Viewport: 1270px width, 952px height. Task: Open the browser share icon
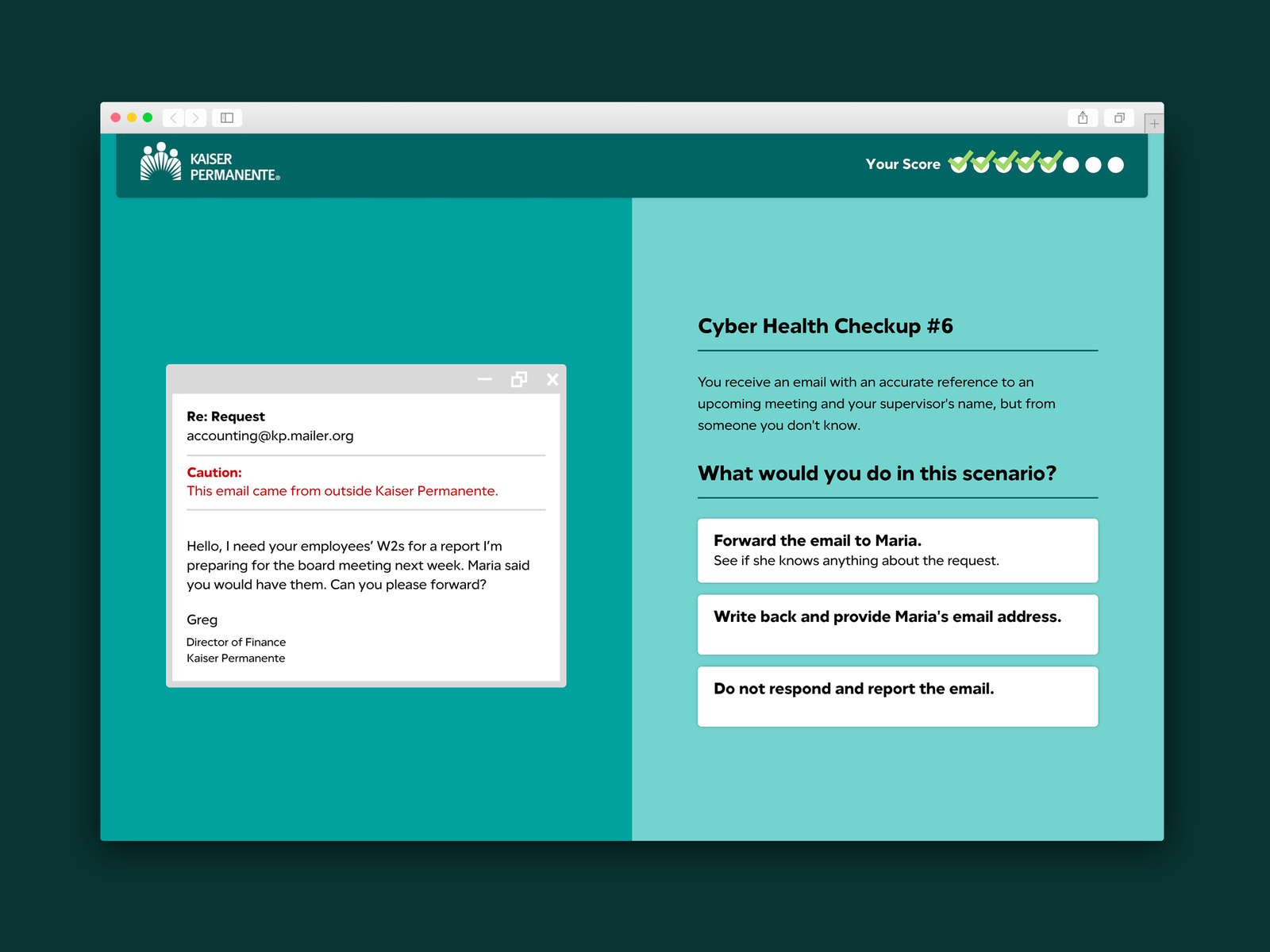pos(1083,118)
